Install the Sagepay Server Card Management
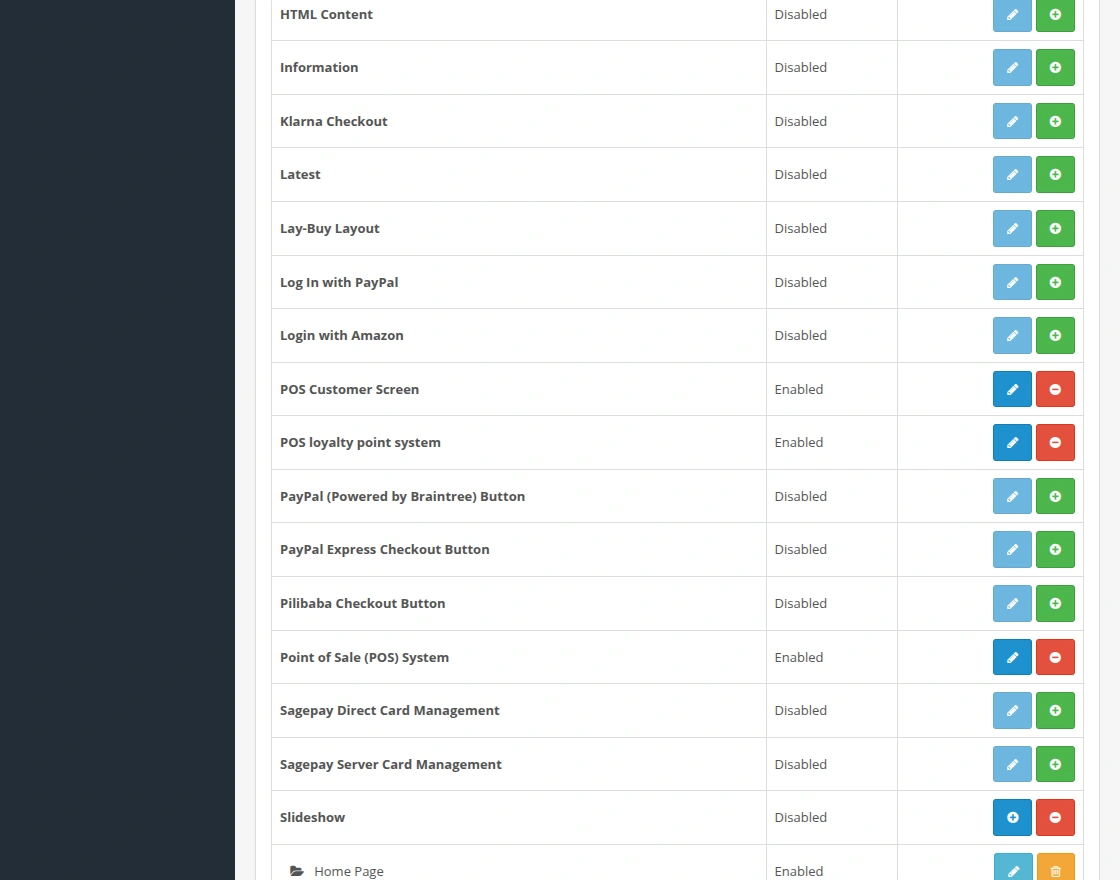Viewport: 1120px width, 880px height. click(1055, 764)
